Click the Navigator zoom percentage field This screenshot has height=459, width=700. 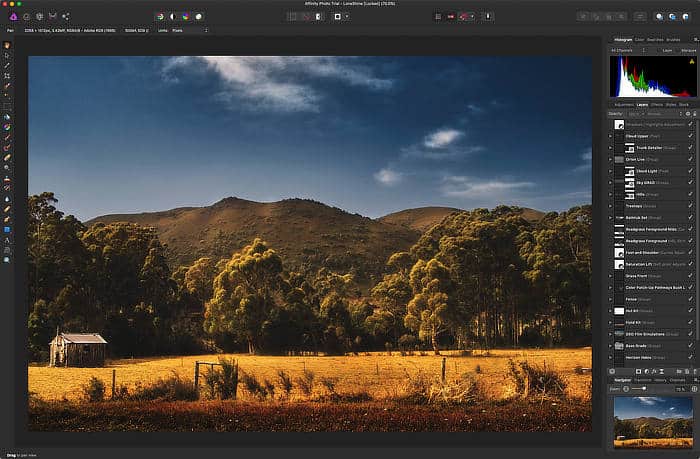[x=680, y=389]
